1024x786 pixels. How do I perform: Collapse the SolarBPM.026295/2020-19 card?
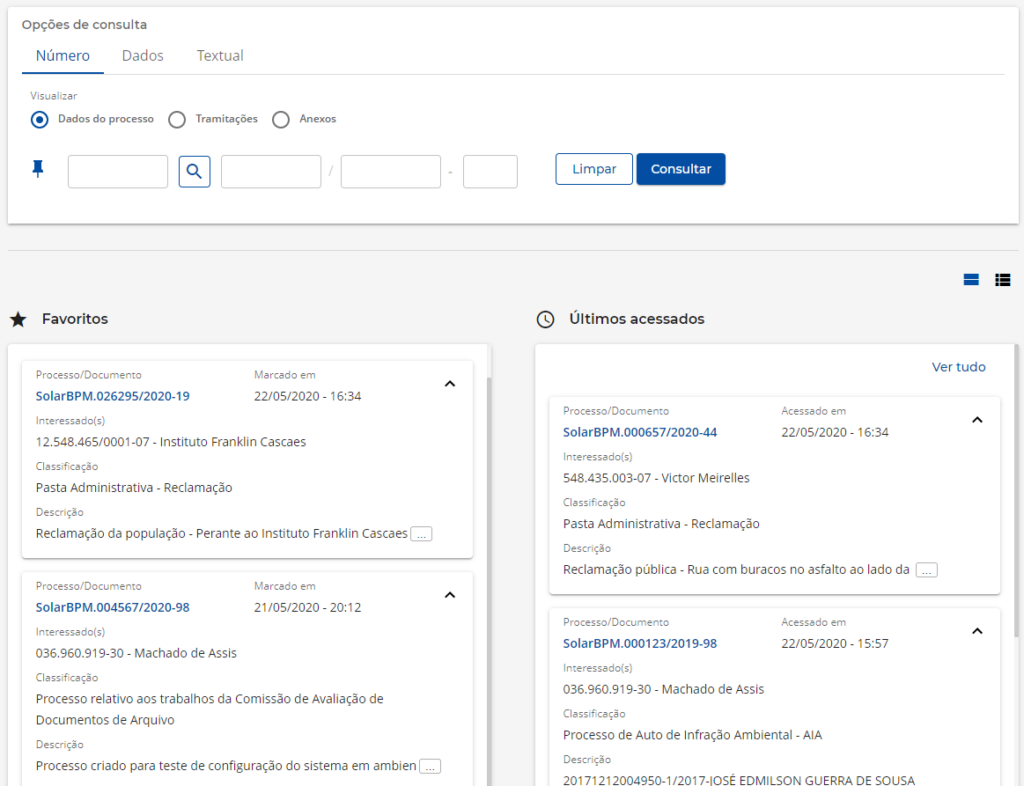click(450, 384)
